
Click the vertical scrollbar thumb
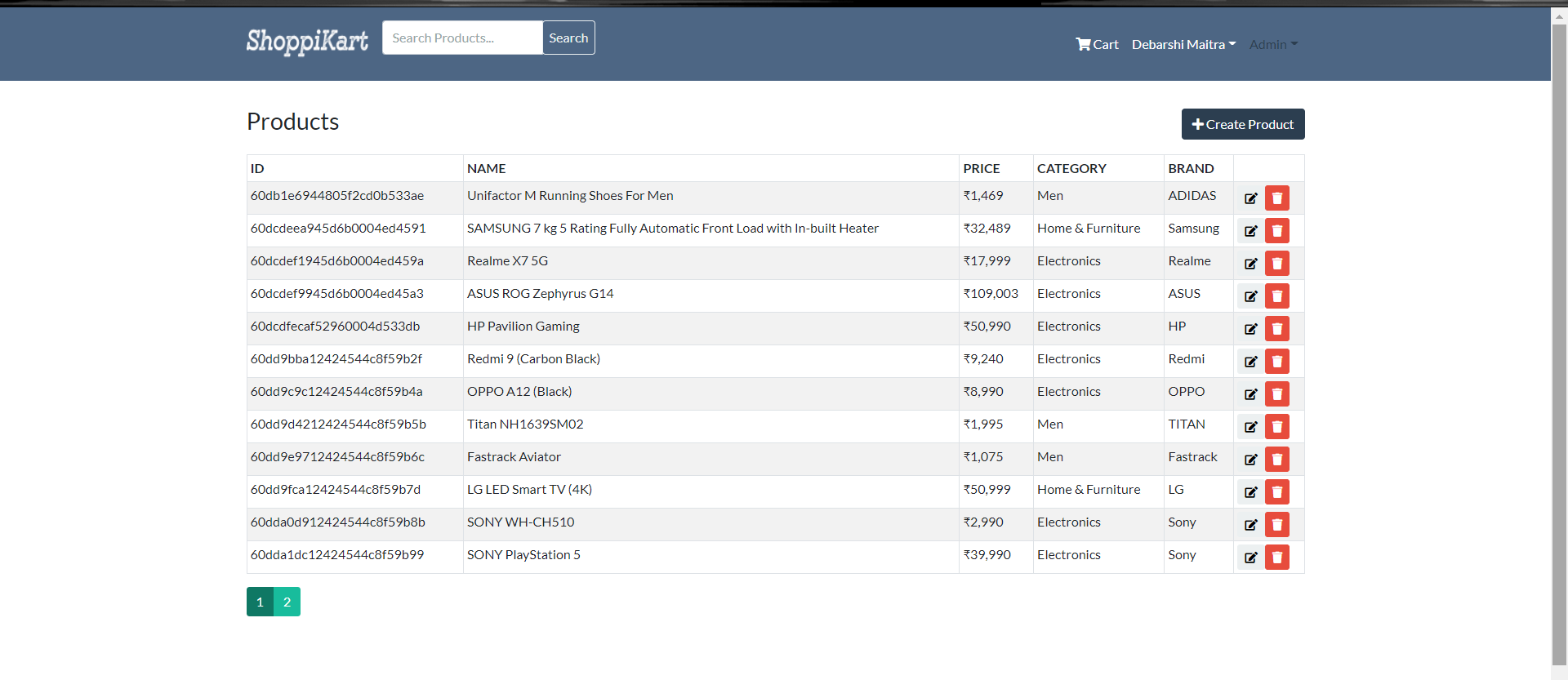pos(1559,345)
